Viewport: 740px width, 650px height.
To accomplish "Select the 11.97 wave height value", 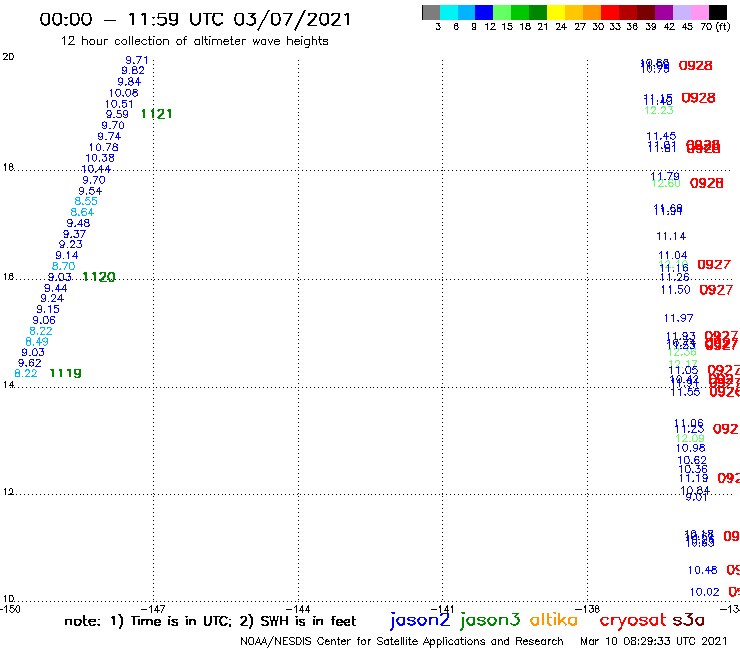I will point(679,318).
